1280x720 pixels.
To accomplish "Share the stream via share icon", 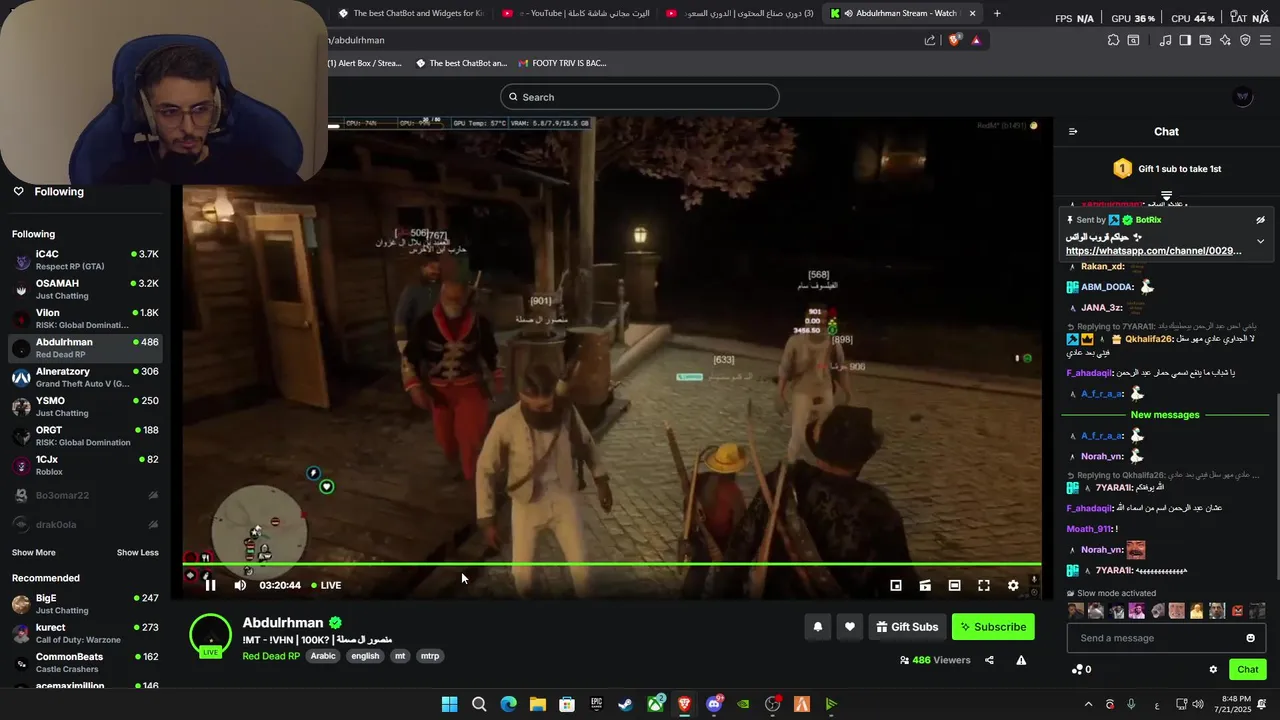I will pos(989,660).
